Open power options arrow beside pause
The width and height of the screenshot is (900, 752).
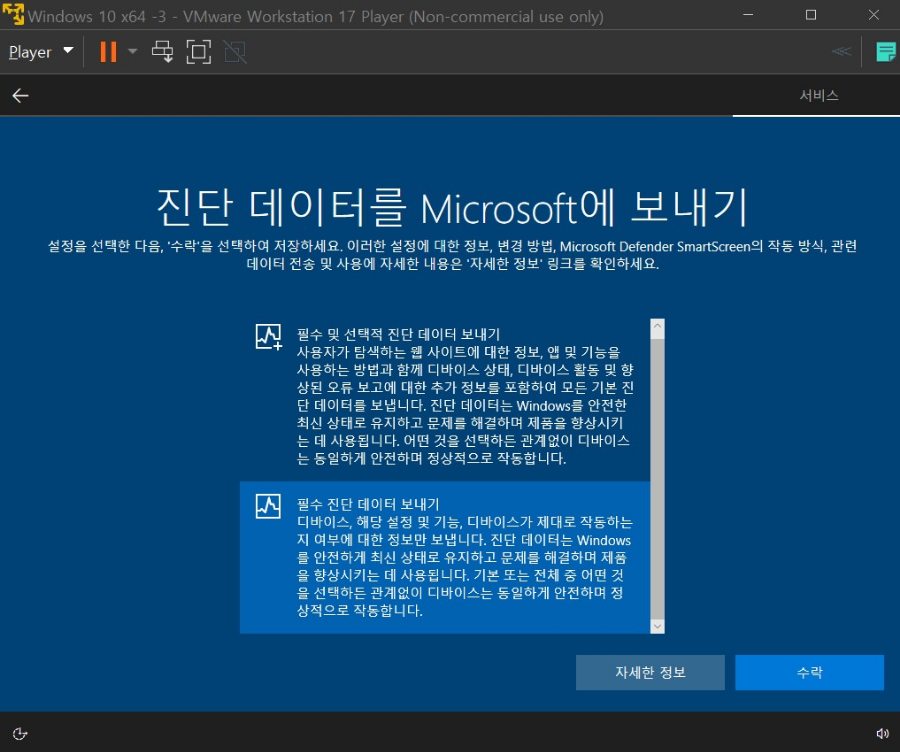[x=133, y=51]
